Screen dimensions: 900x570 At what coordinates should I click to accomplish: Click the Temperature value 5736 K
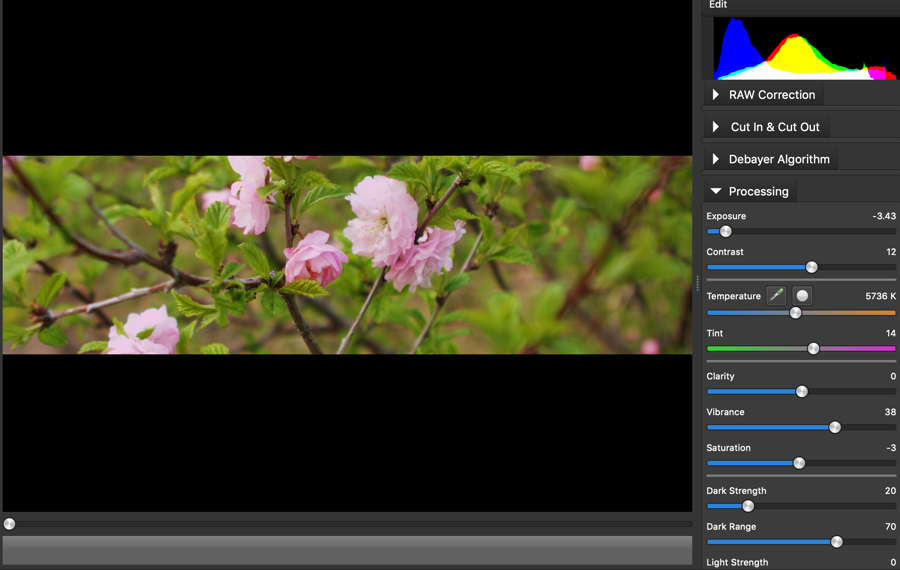pos(880,296)
